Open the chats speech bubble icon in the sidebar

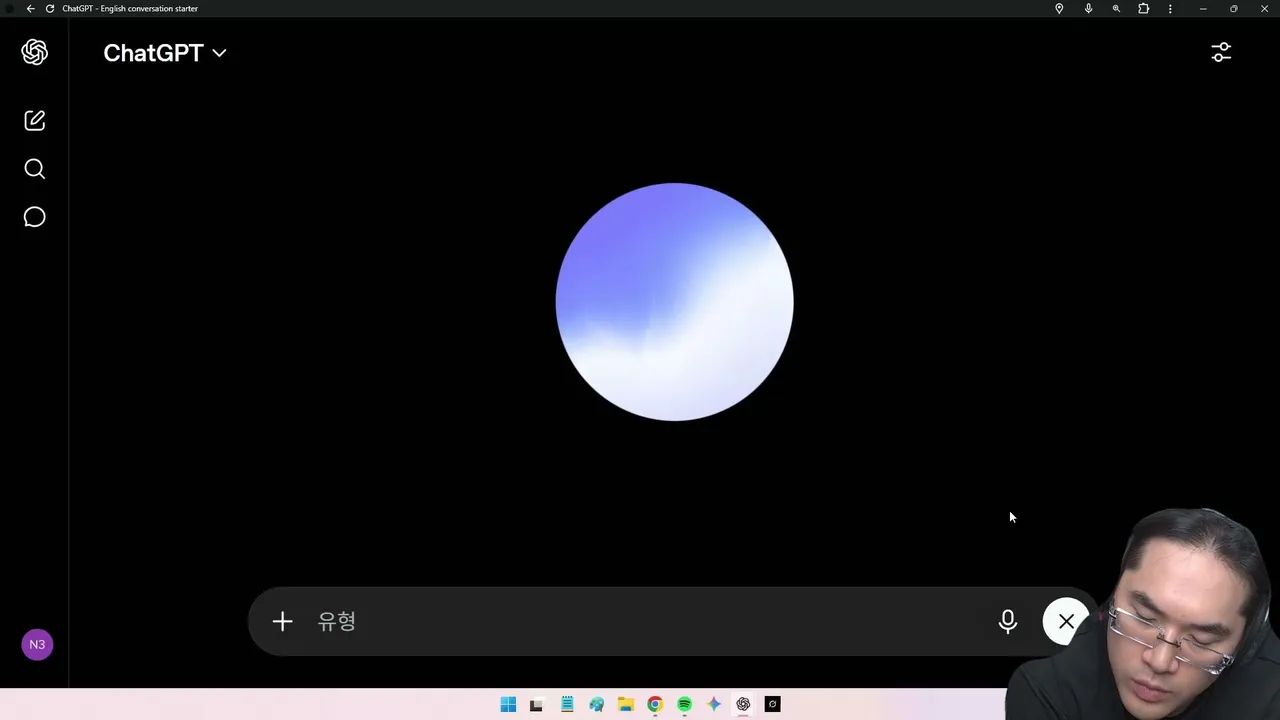(x=35, y=217)
